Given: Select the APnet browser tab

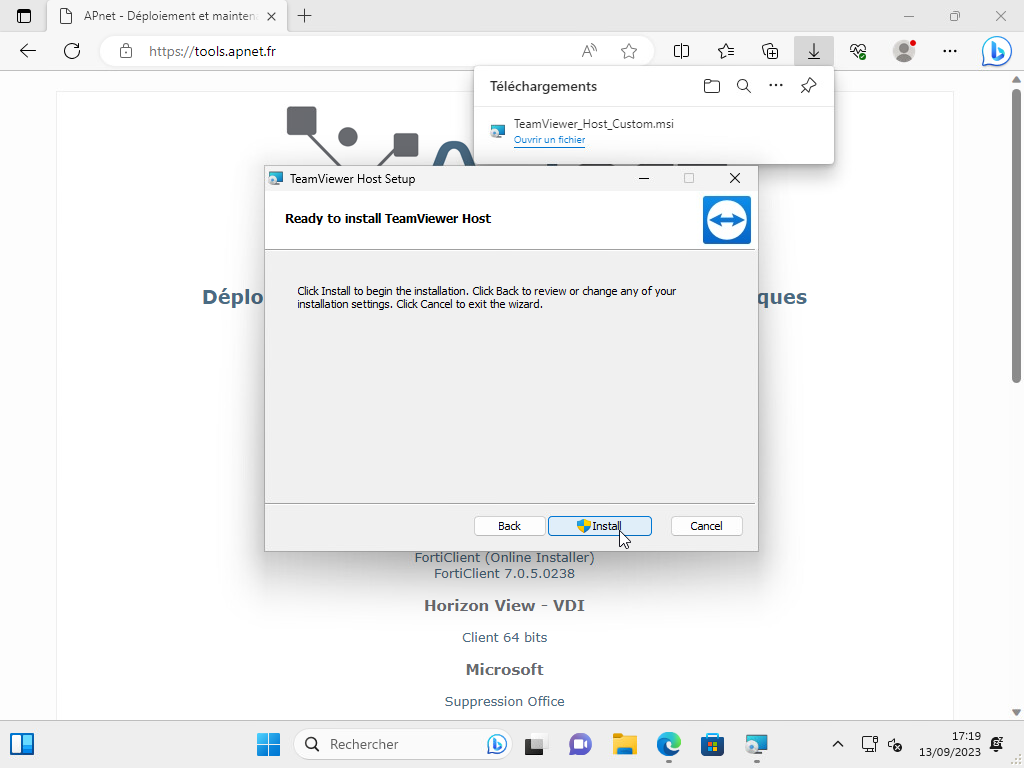Looking at the screenshot, I should click(x=168, y=16).
